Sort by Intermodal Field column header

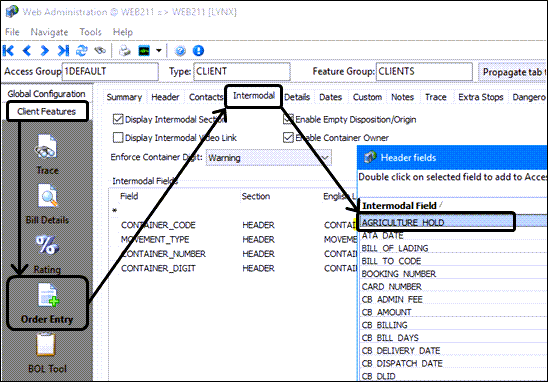(x=399, y=206)
